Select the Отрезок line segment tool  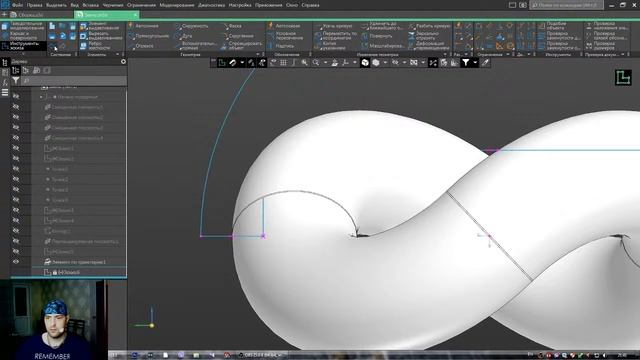click(141, 46)
